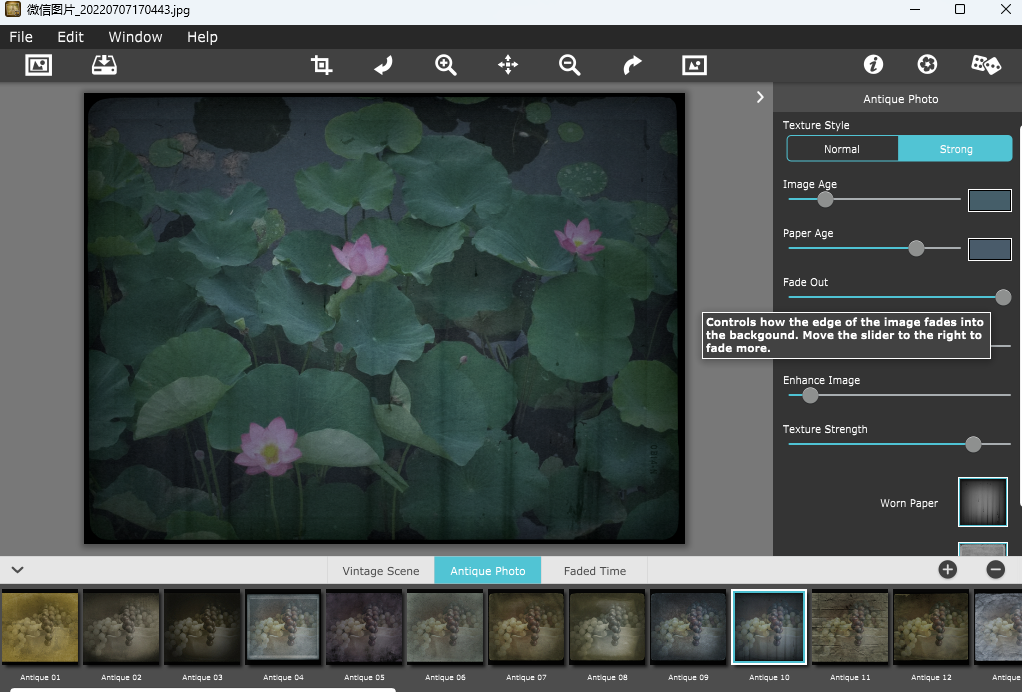Switch to the Faded Time tab

[x=594, y=571]
